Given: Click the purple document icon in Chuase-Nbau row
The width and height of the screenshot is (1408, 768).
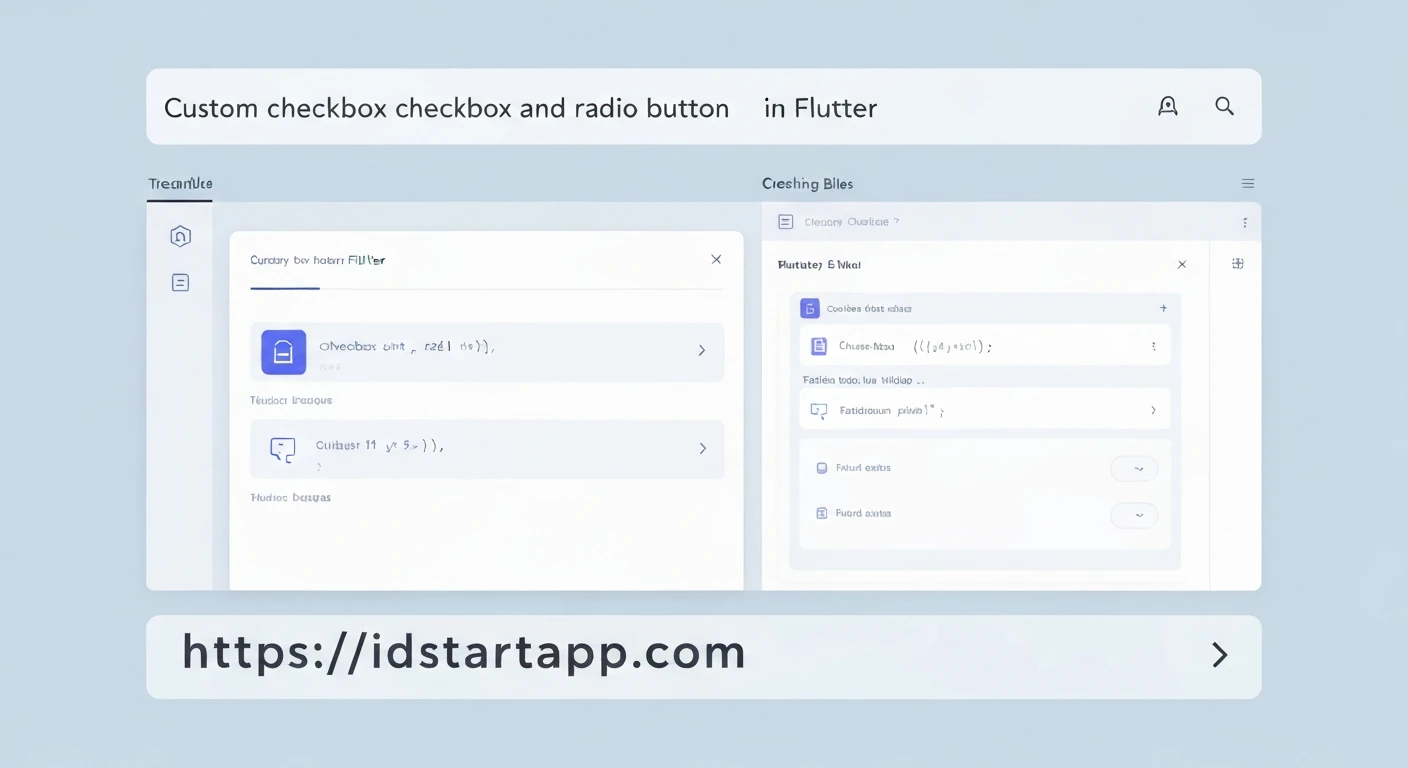Looking at the screenshot, I should point(819,347).
